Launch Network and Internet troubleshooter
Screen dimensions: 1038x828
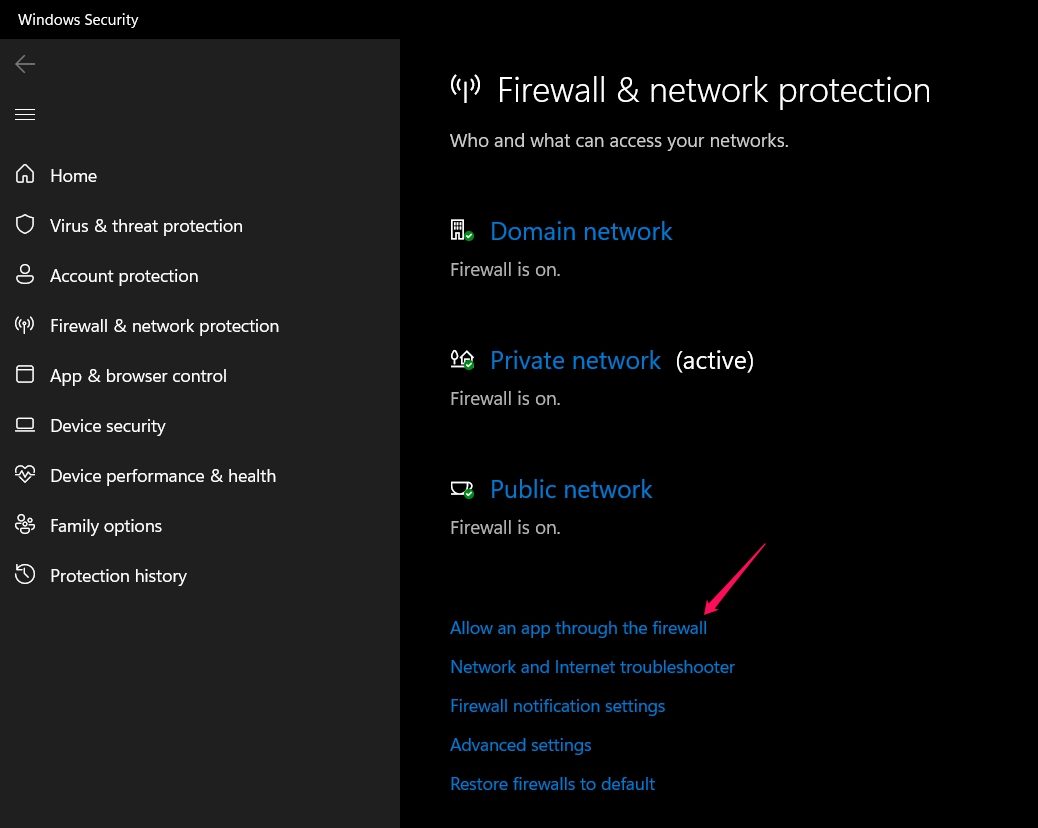(x=592, y=667)
